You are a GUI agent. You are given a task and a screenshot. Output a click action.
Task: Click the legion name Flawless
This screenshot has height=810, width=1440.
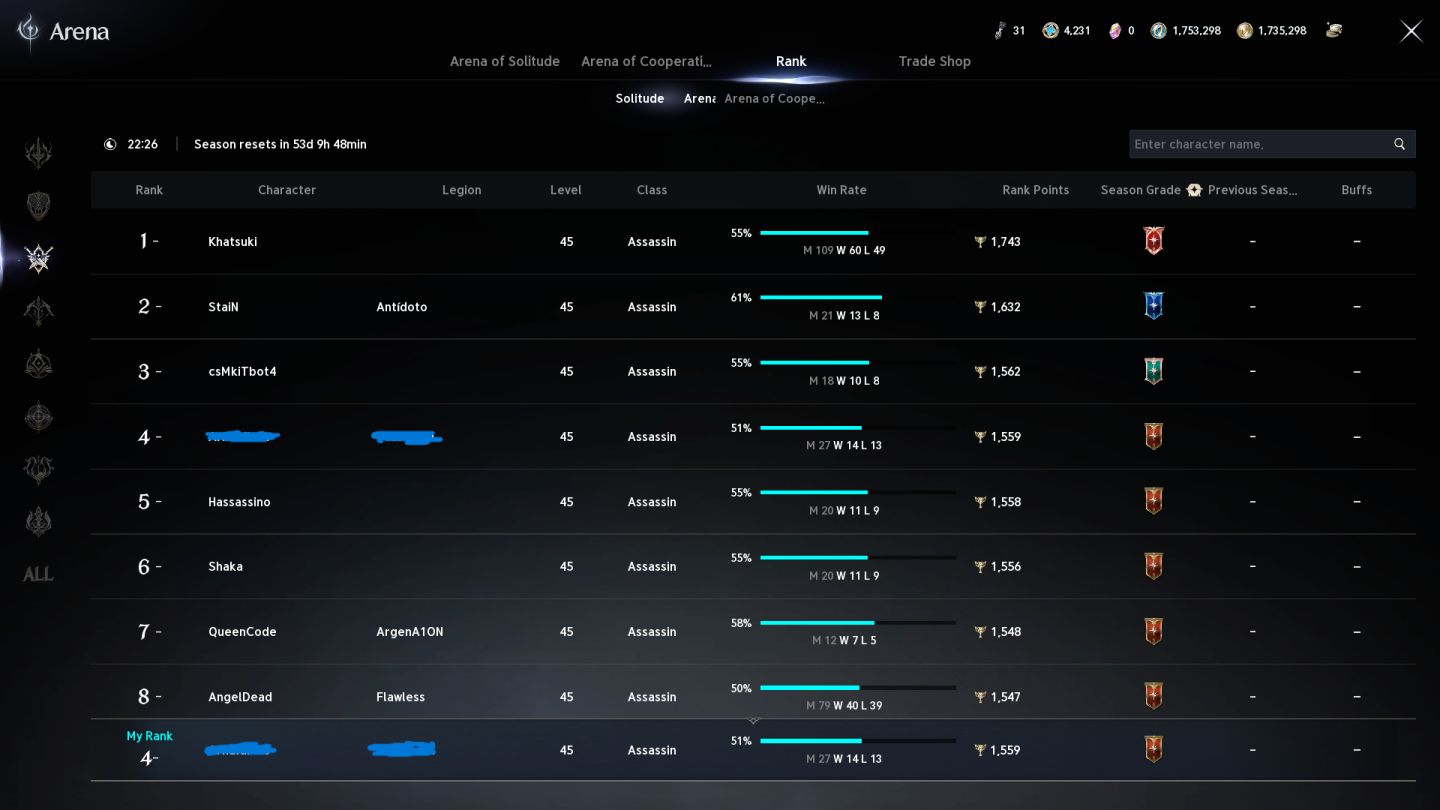401,697
